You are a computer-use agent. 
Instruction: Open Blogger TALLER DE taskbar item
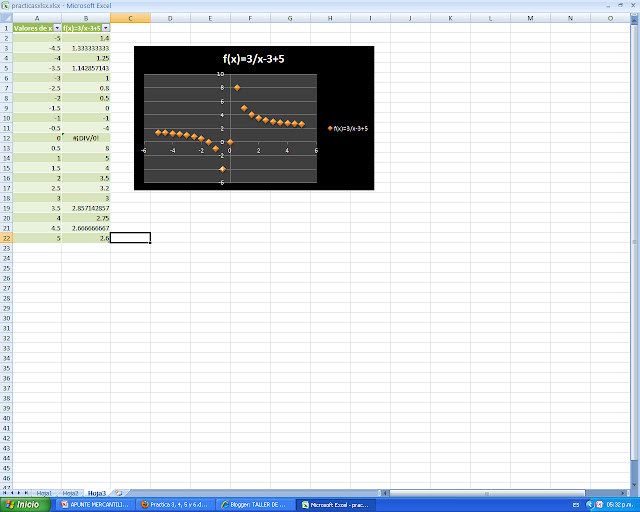click(x=255, y=505)
